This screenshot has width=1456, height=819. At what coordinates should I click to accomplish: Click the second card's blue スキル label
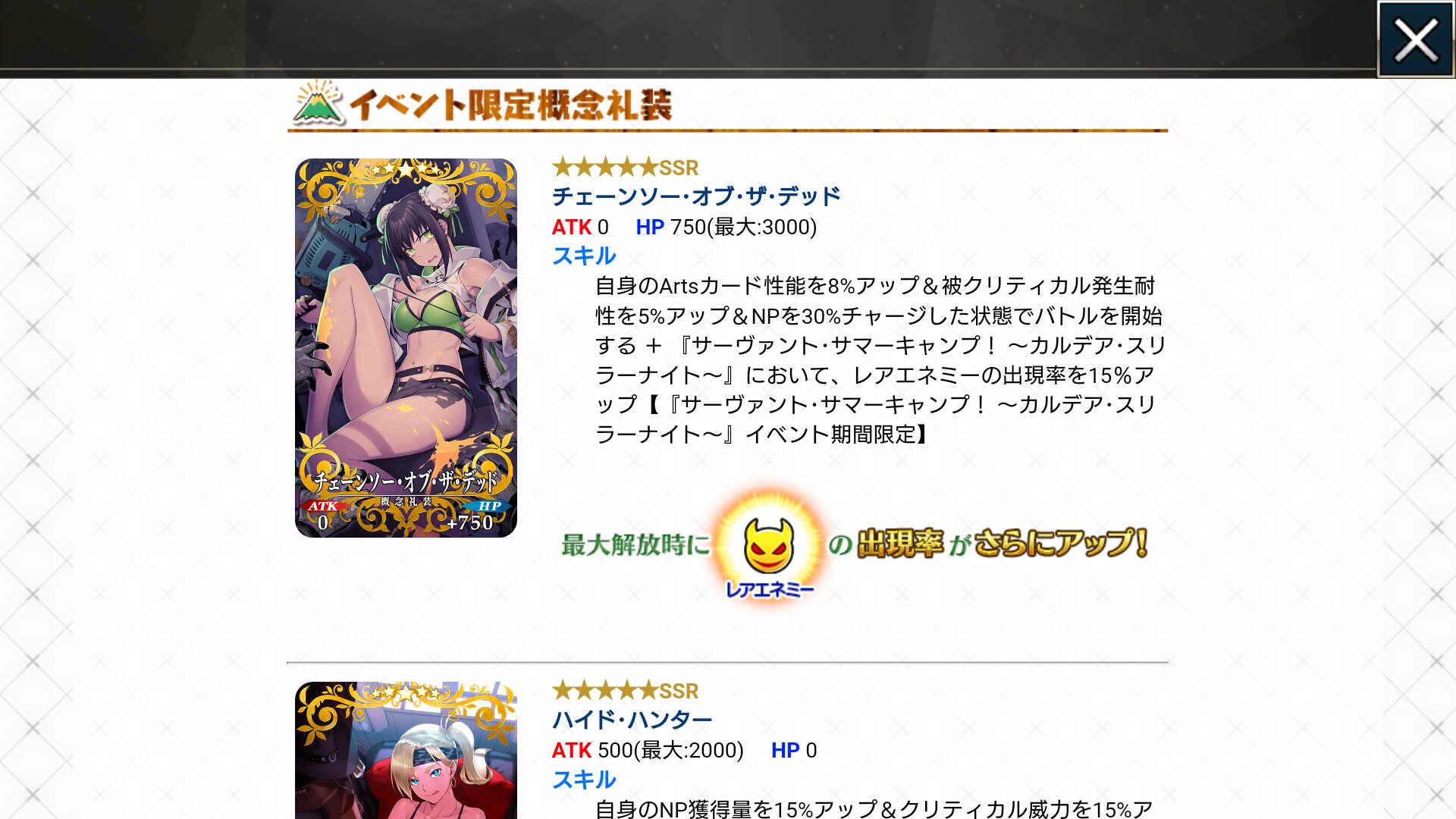click(x=584, y=780)
